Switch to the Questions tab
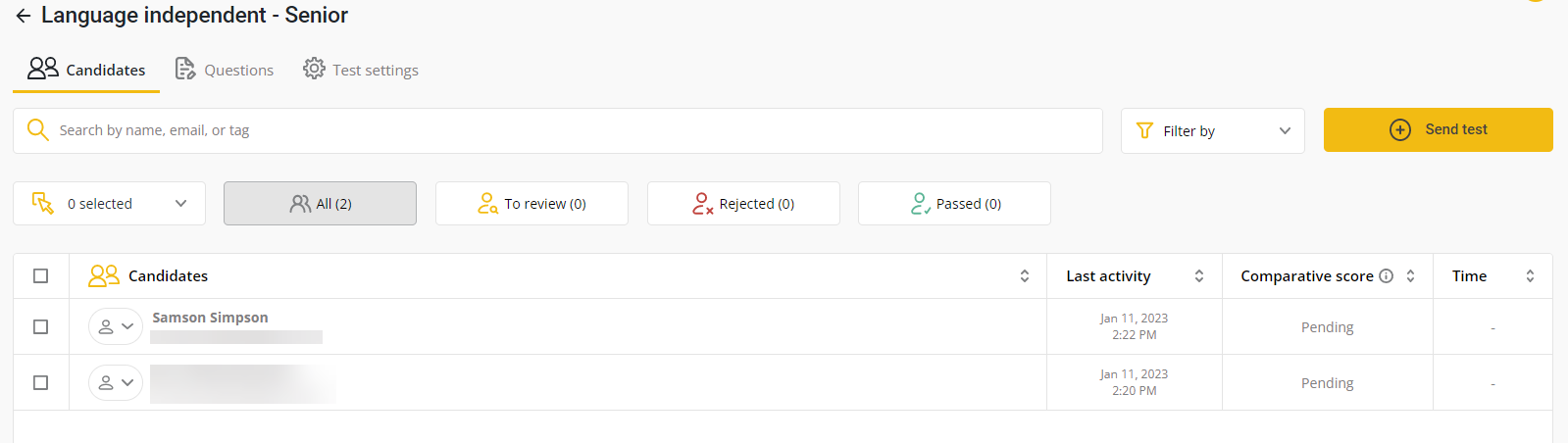 (x=225, y=70)
